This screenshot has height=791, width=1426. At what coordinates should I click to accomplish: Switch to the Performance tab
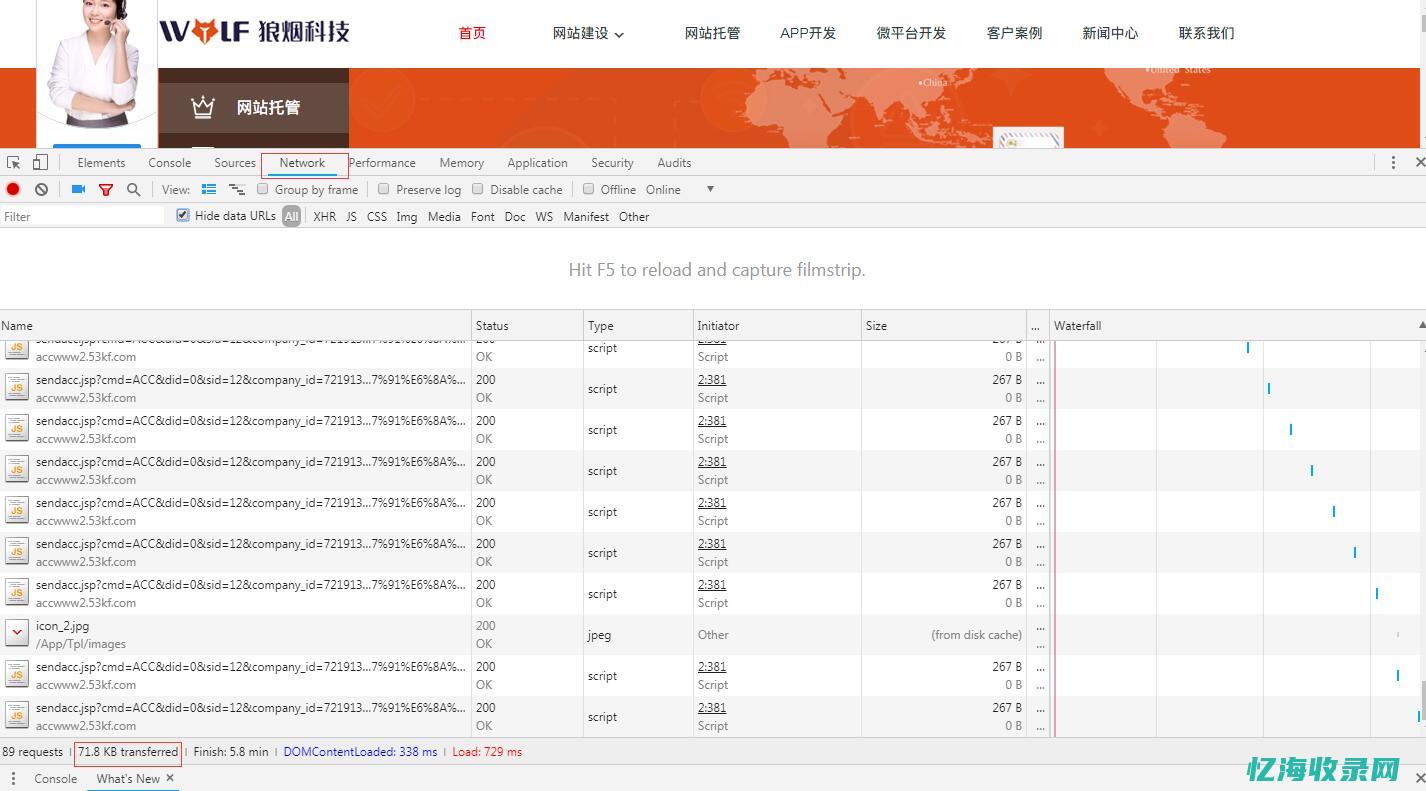click(382, 162)
